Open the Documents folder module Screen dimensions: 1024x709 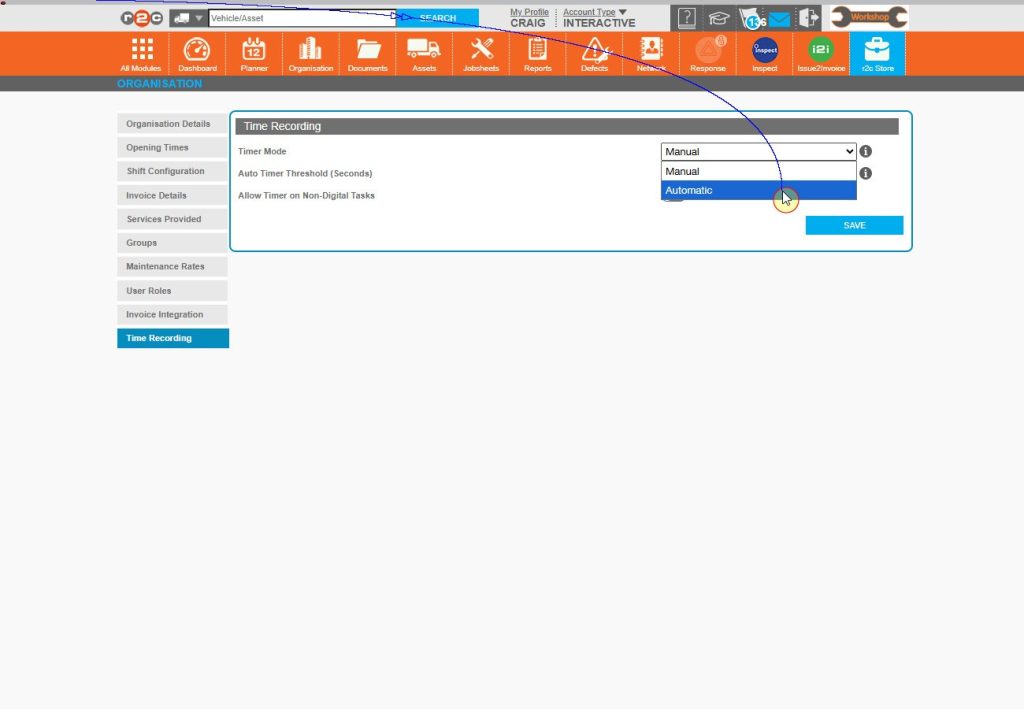pyautogui.click(x=368, y=54)
